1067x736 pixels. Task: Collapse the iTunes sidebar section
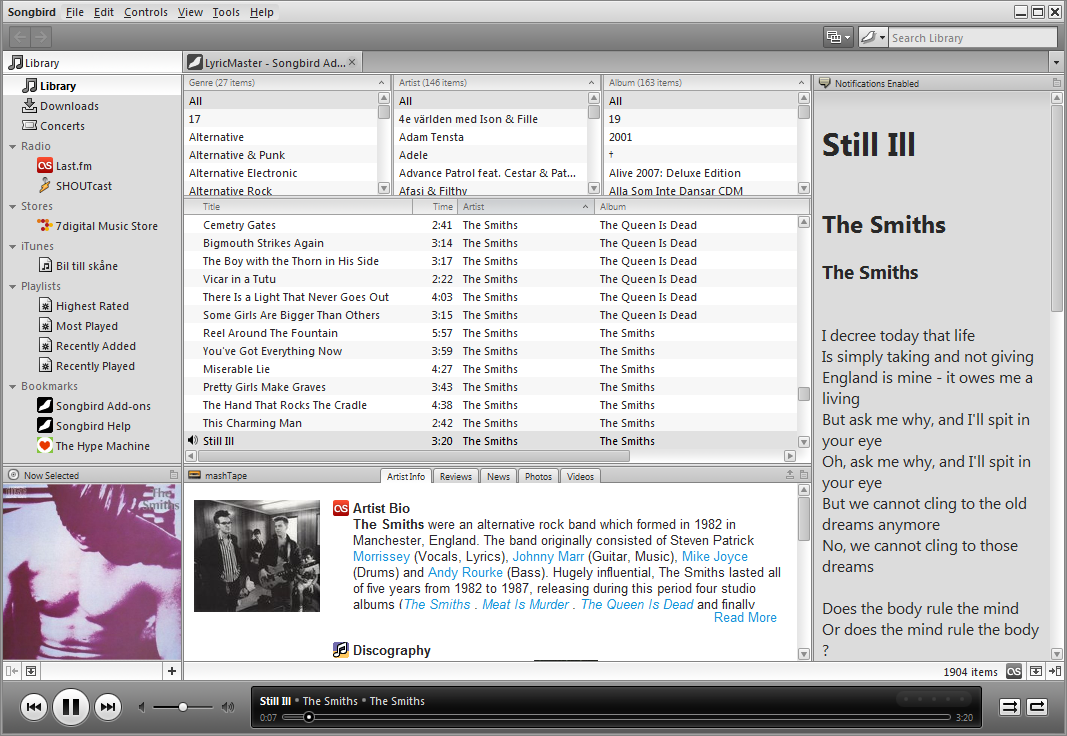[12, 246]
